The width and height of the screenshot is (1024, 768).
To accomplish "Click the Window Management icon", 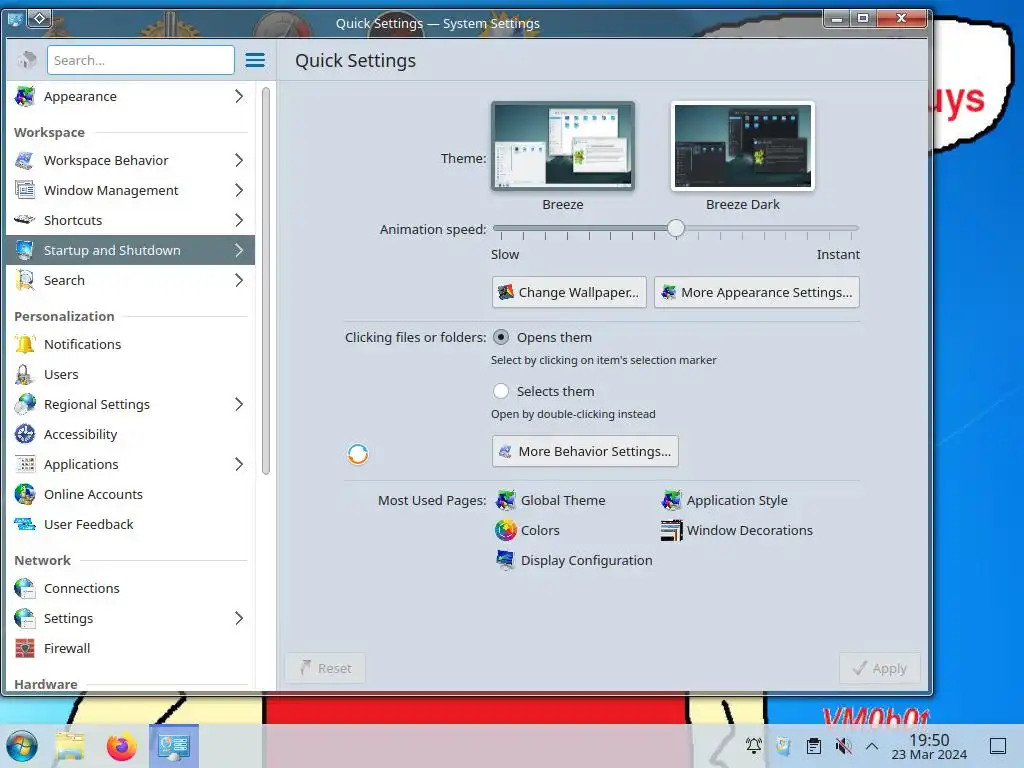I will coord(25,191).
